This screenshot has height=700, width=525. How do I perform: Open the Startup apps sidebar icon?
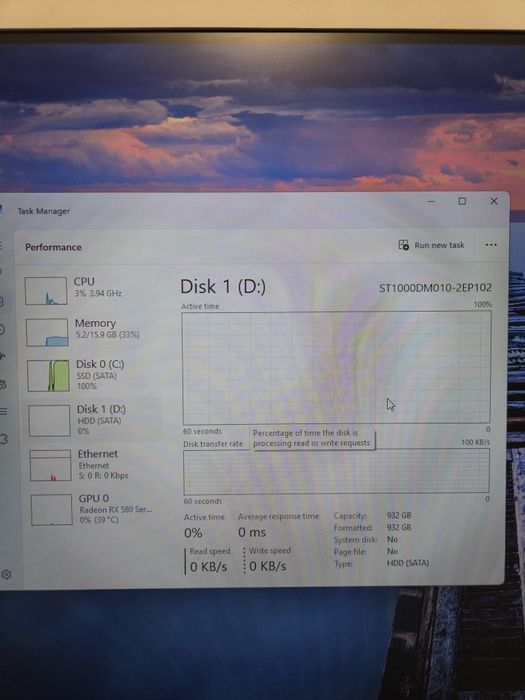[x=2, y=356]
